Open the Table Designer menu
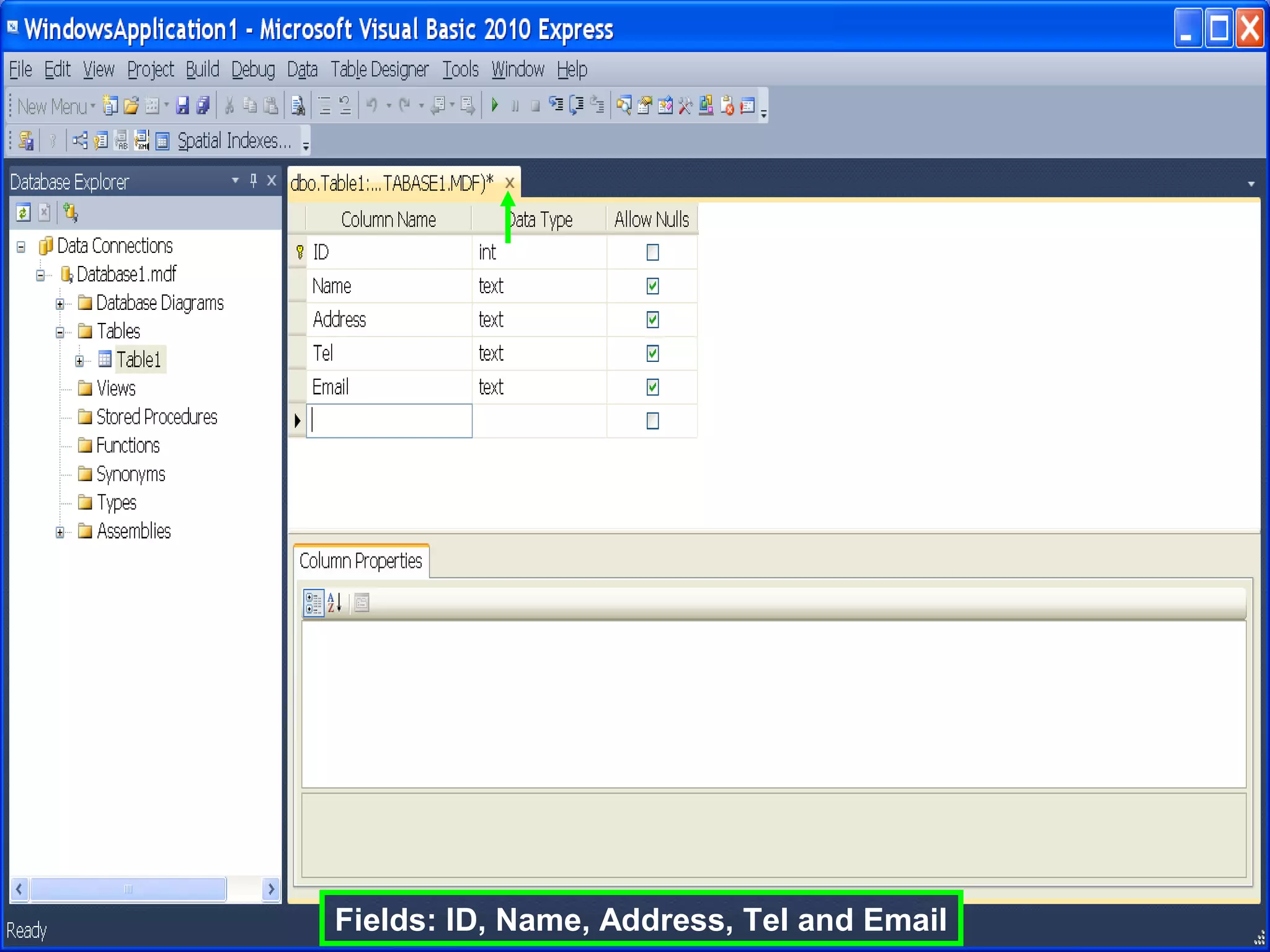Screen dimensions: 1270x952 click(379, 69)
